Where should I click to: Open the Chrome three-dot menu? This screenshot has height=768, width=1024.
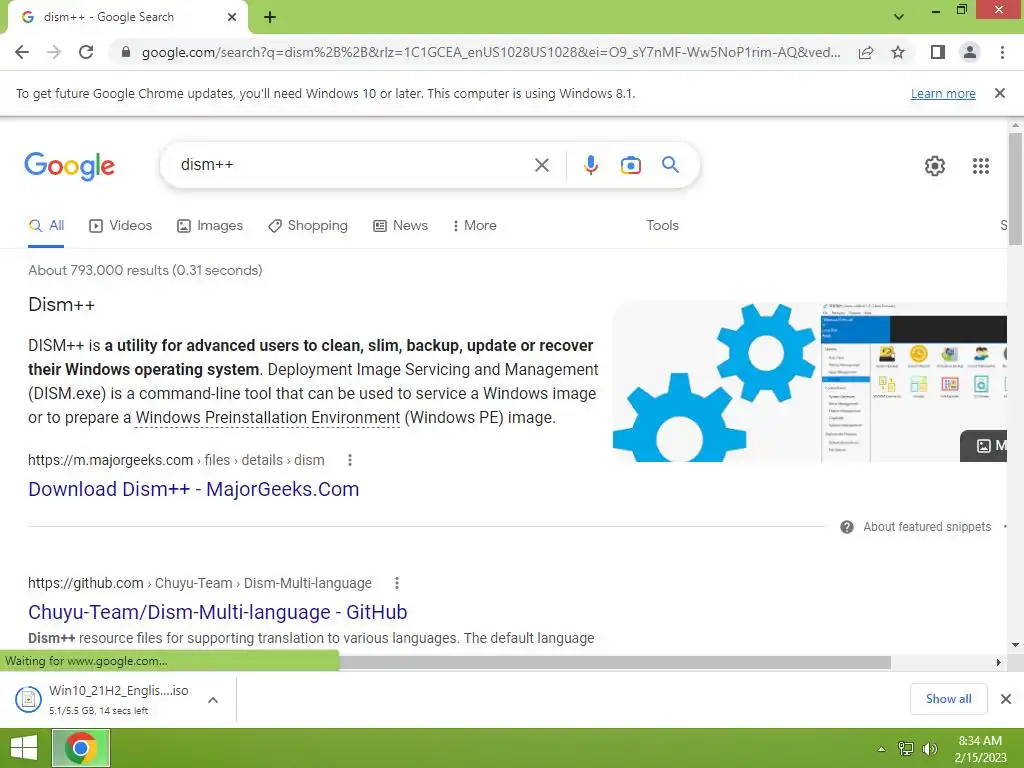[x=1002, y=52]
